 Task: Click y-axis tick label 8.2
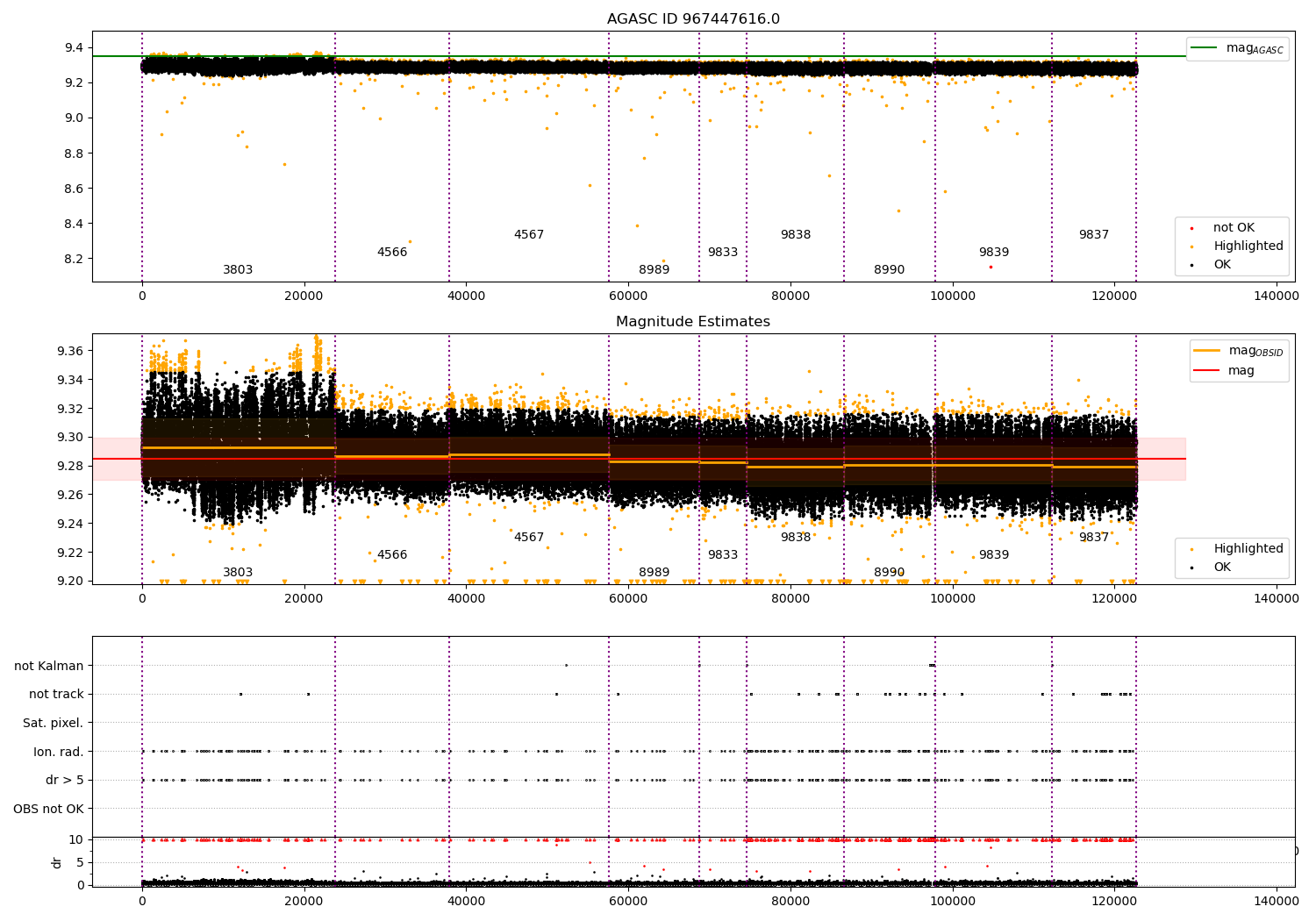(x=75, y=259)
